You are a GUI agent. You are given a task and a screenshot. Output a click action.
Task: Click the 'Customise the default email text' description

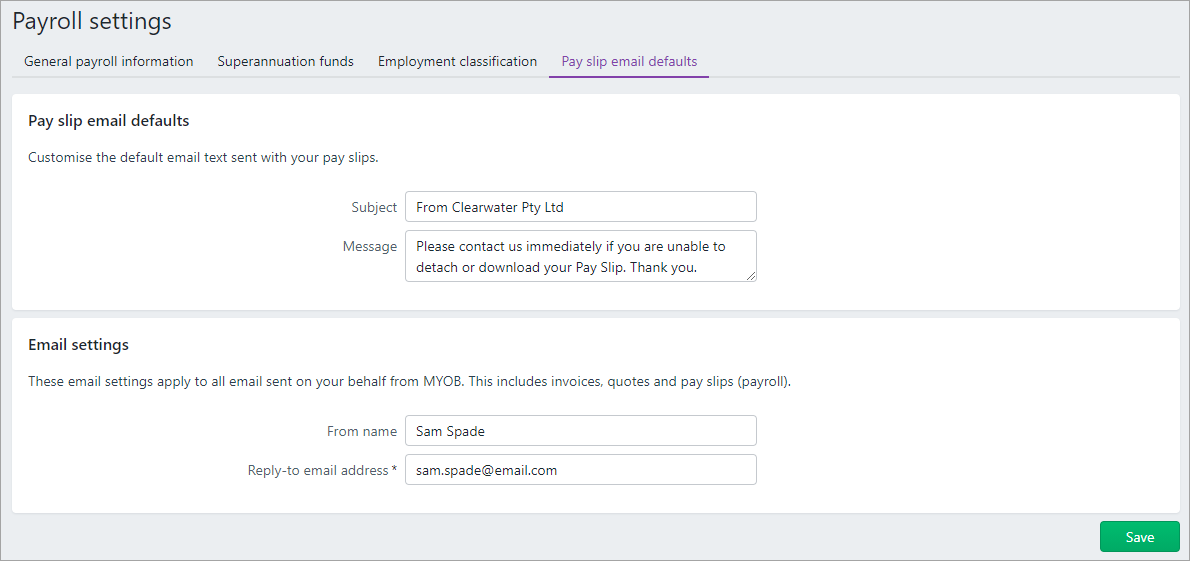[x=203, y=158]
